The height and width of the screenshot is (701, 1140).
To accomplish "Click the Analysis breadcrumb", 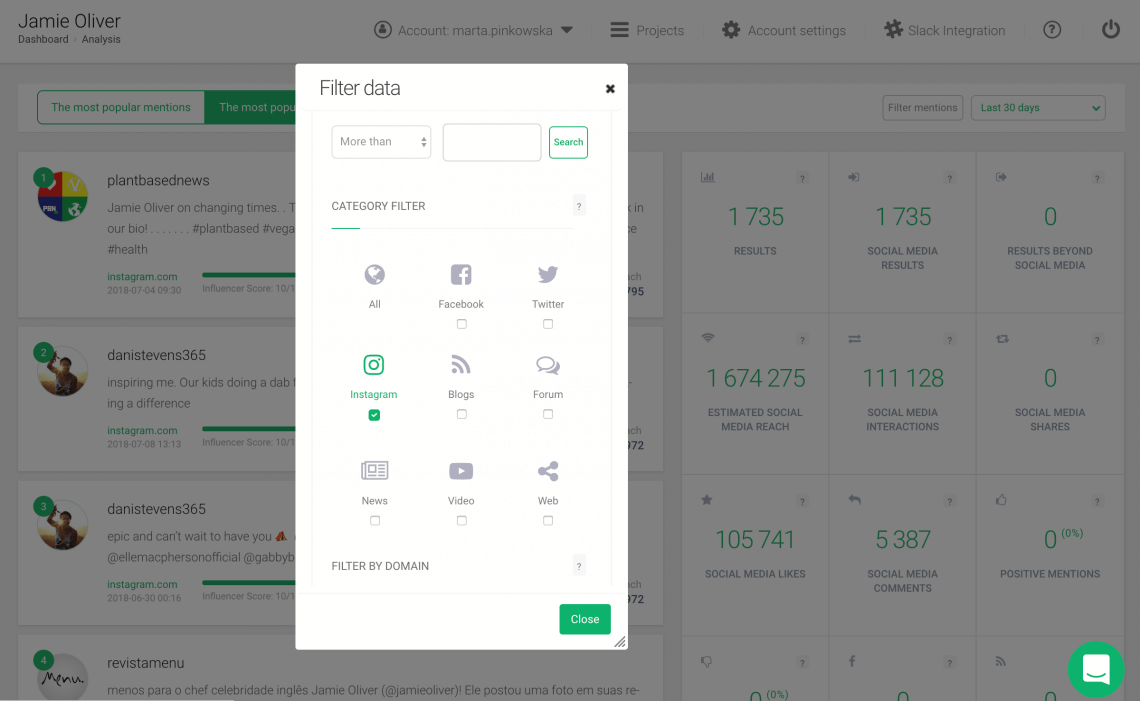I will tap(101, 39).
